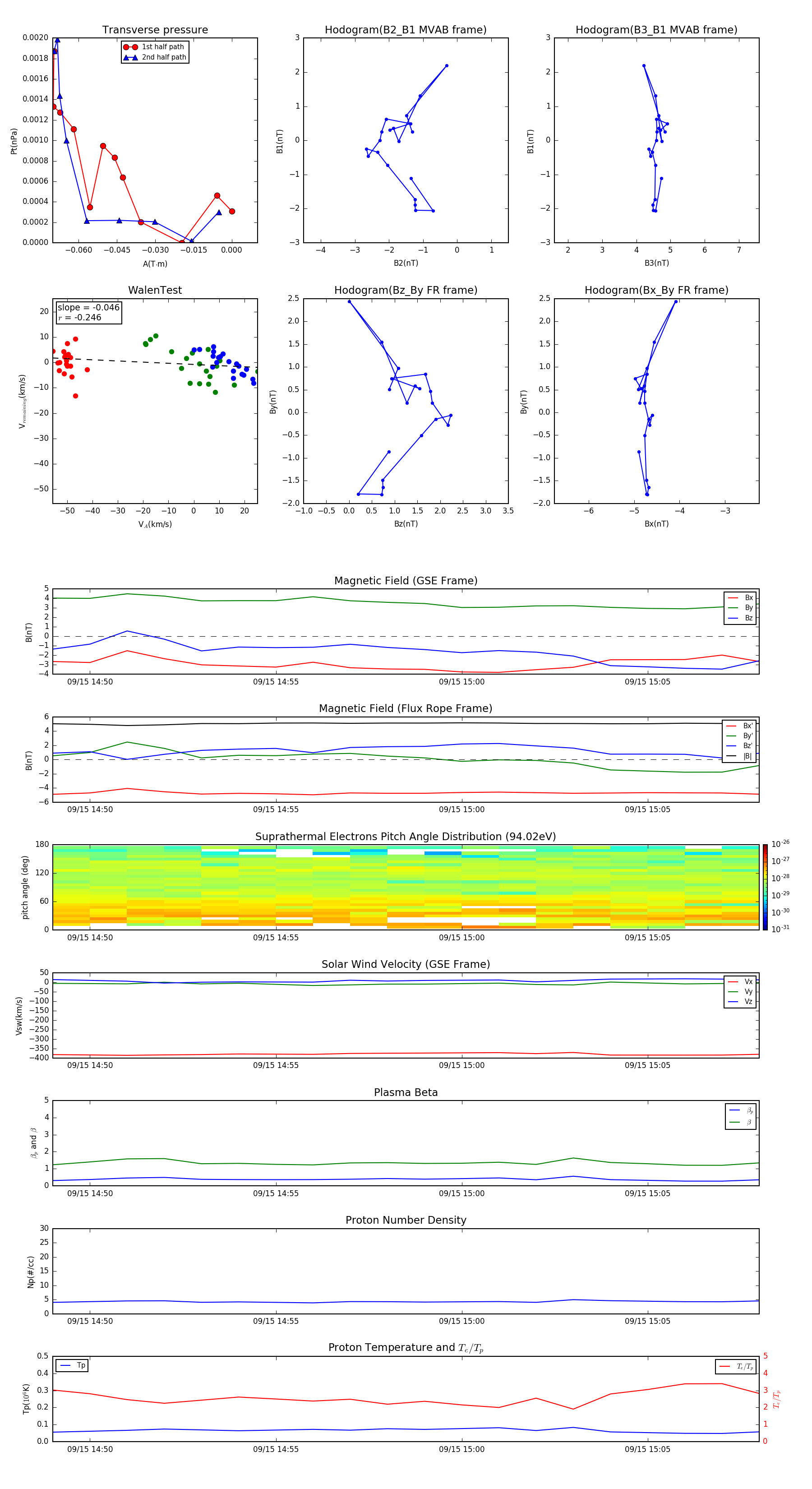The height and width of the screenshot is (1489, 812).
Task: Click 'Tp(10^6K)' y-axis label
Action: pos(26,1399)
